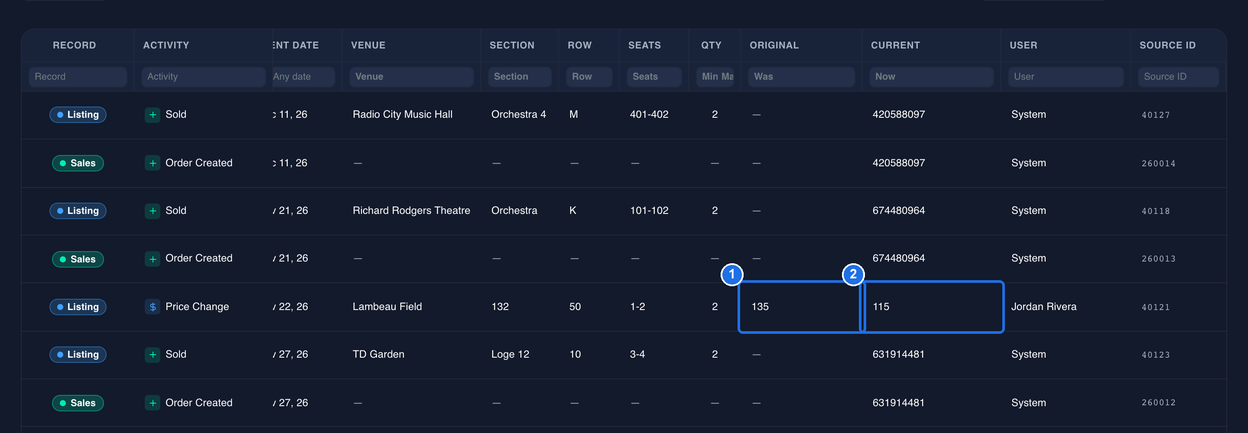Viewport: 1248px width, 433px height.
Task: Sort by the SEATS column header
Action: coord(645,45)
